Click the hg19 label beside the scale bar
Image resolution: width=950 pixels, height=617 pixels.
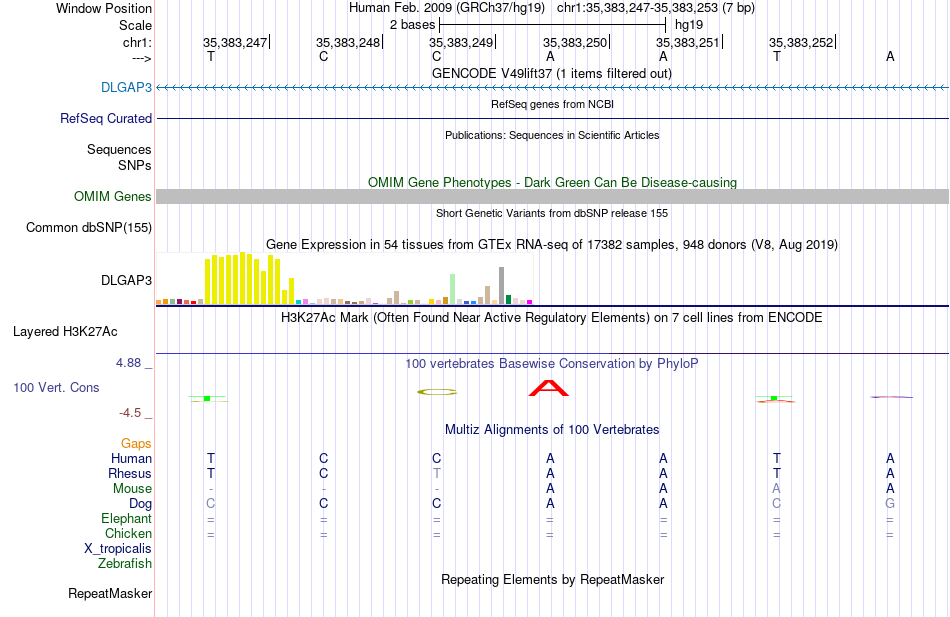click(689, 25)
